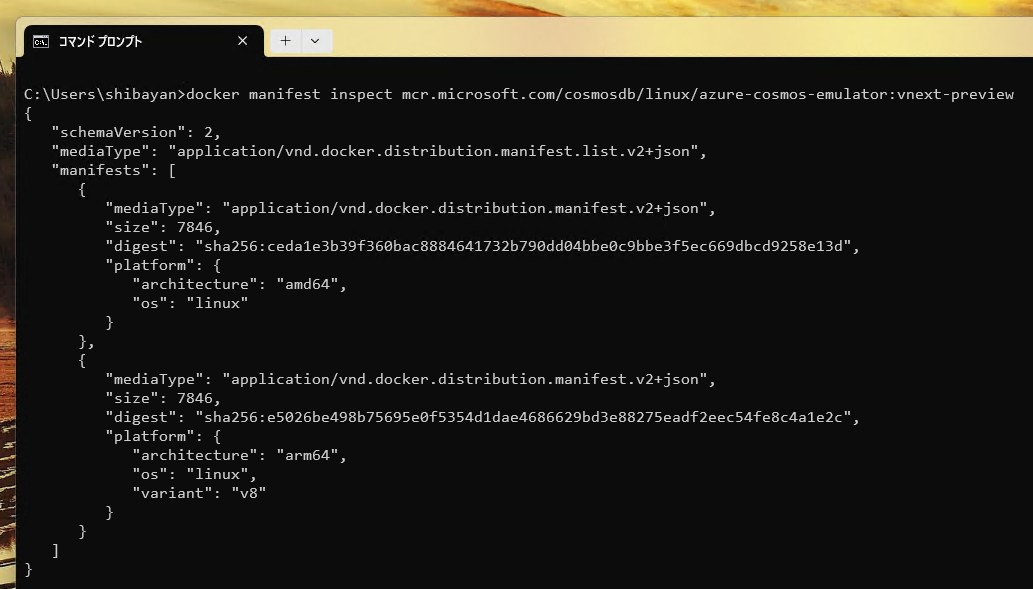The width and height of the screenshot is (1033, 589).
Task: Click the command prompt icon in tab
Action: click(x=41, y=42)
